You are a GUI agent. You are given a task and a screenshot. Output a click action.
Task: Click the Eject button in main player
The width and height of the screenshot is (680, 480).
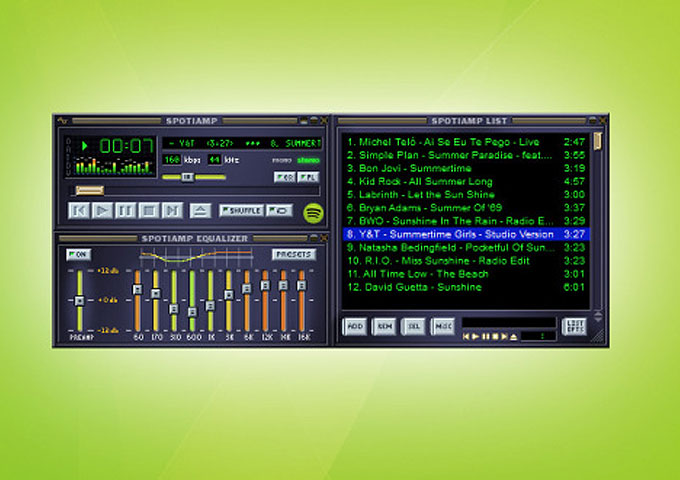tap(200, 211)
